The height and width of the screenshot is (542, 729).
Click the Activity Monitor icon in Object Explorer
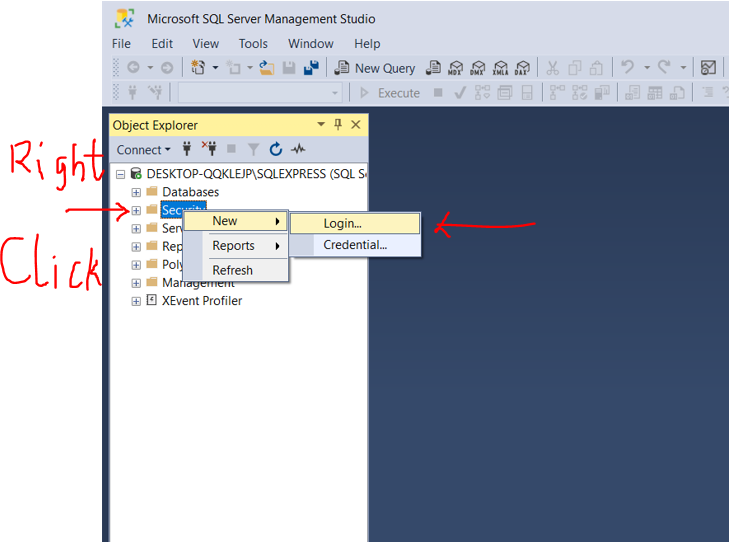(x=298, y=149)
